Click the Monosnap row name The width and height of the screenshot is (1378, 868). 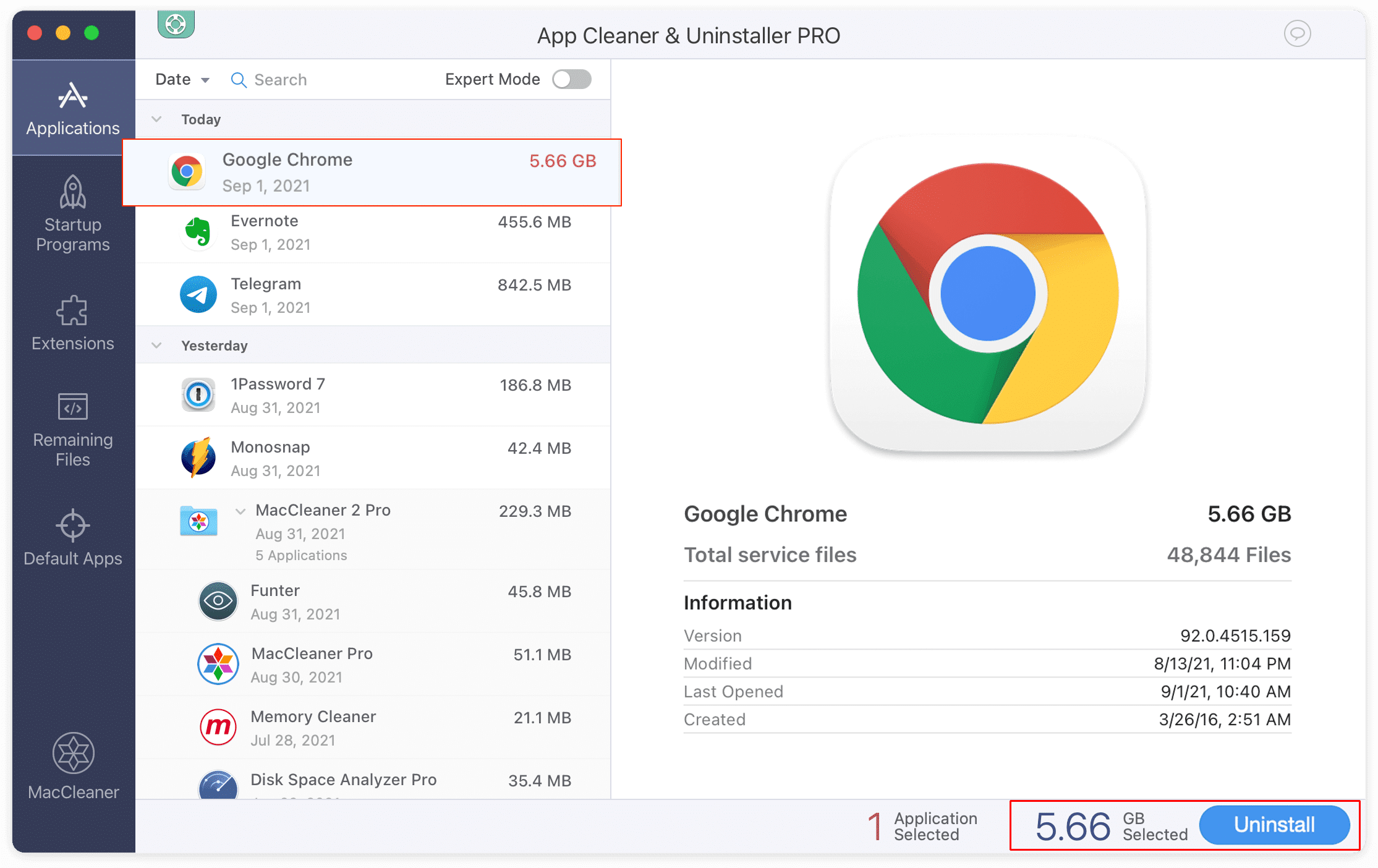click(270, 447)
